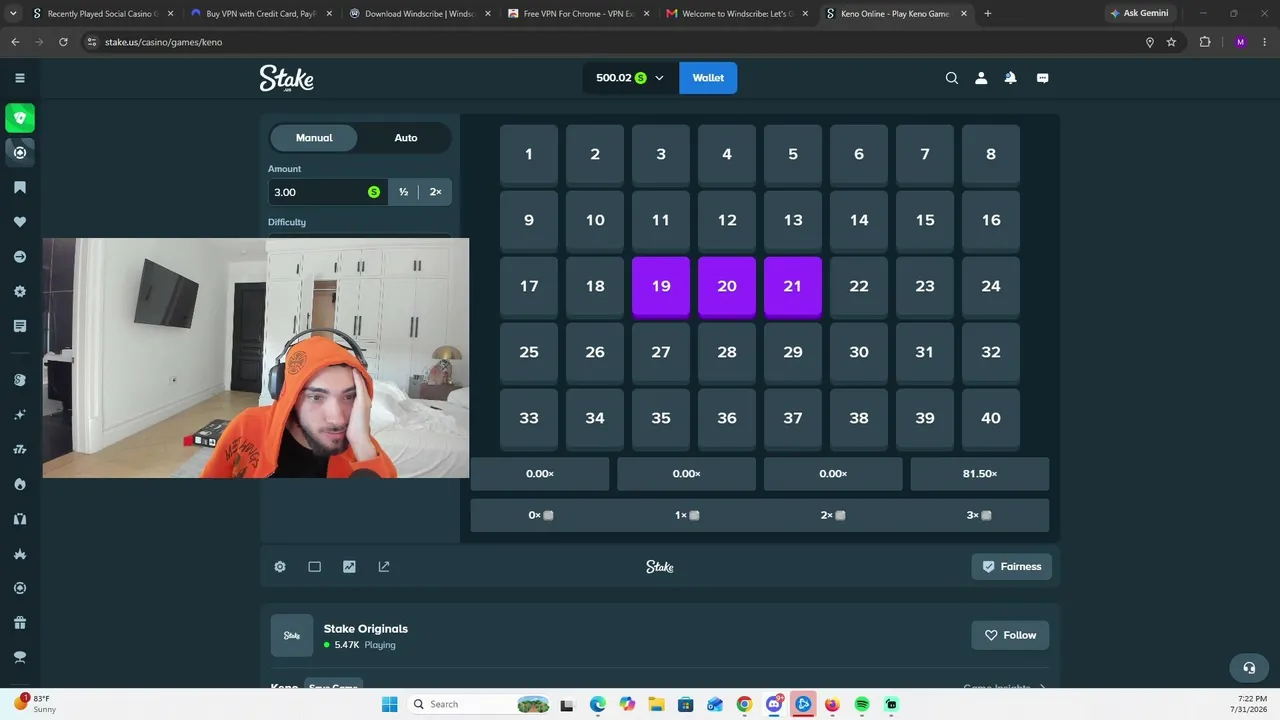Open favourites heart icon in the left sidebar

coord(20,222)
